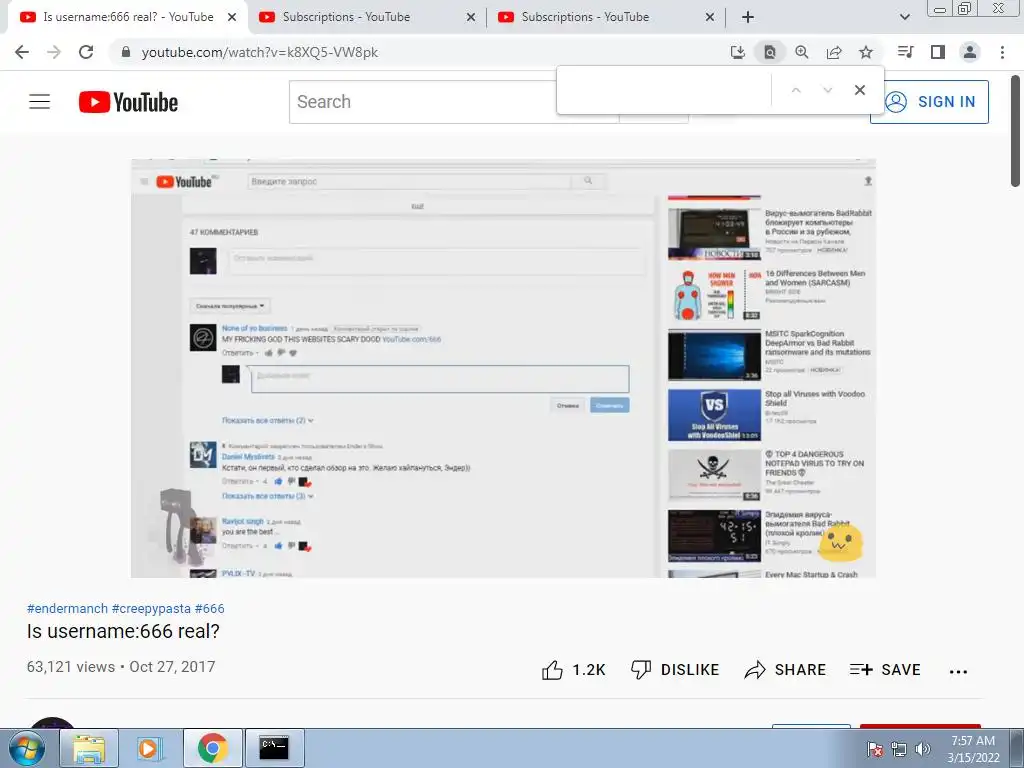The image size is (1024, 768).
Task: Open the media control playlist icon
Action: click(x=905, y=52)
